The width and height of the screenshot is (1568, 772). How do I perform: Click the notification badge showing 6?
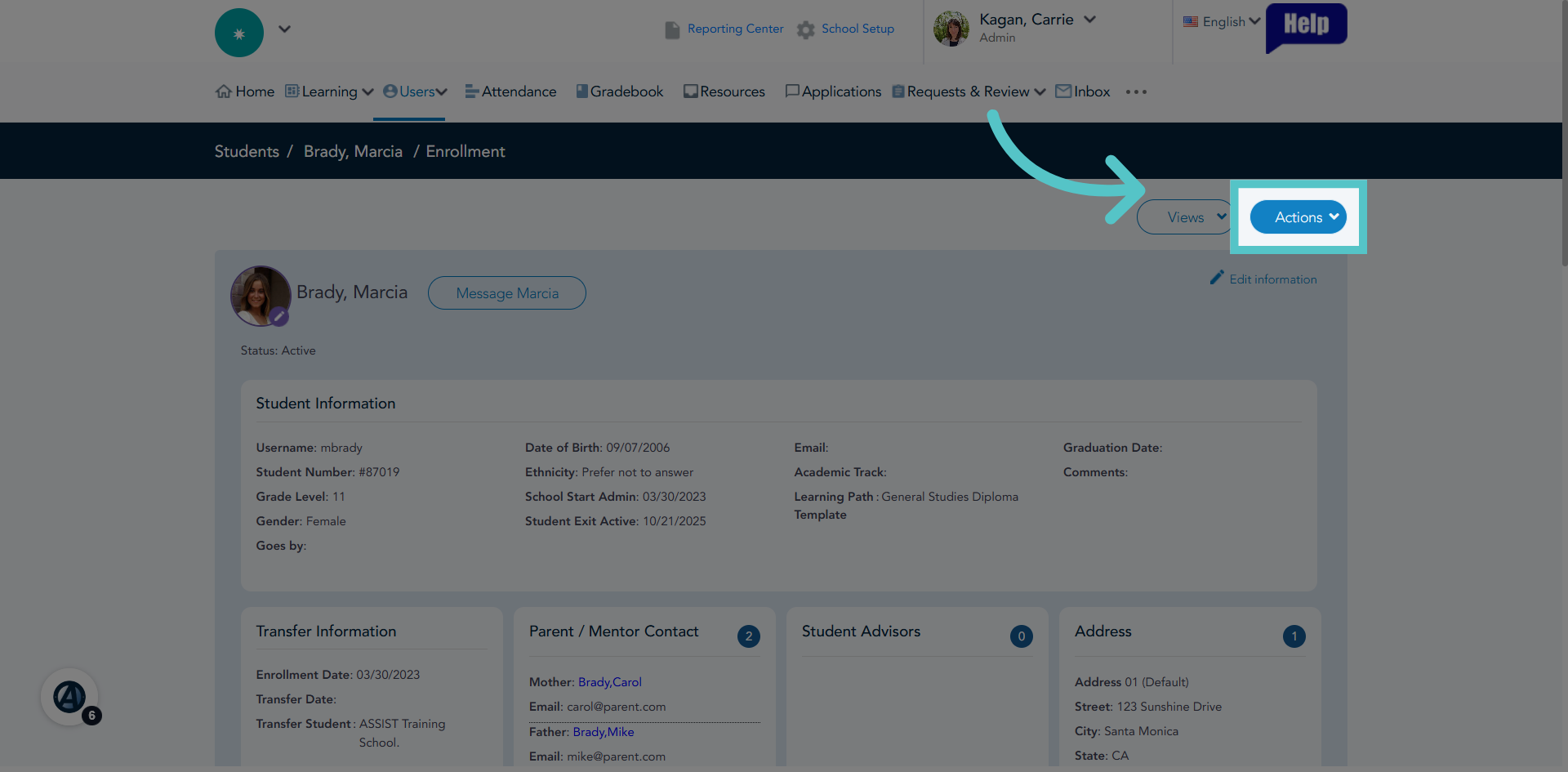click(x=91, y=716)
